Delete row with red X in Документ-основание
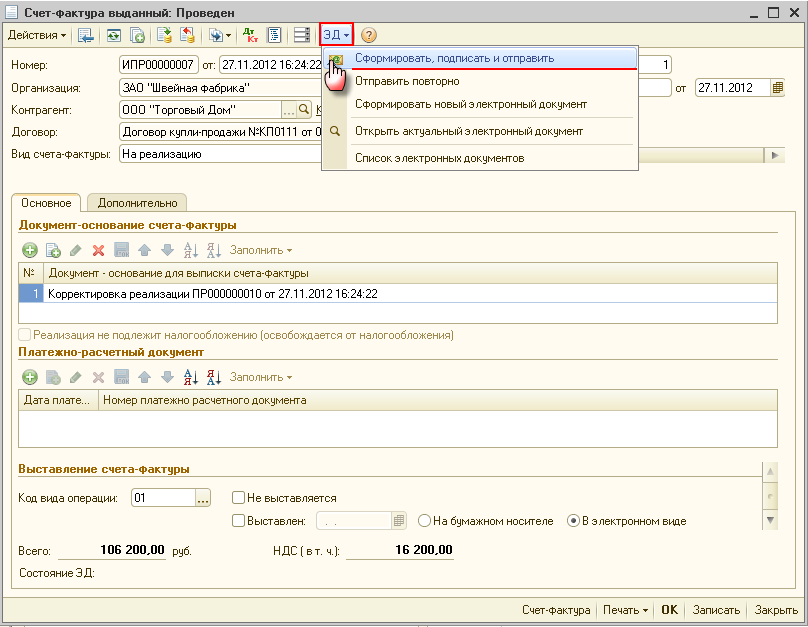Image resolution: width=808 pixels, height=627 pixels. tap(98, 250)
